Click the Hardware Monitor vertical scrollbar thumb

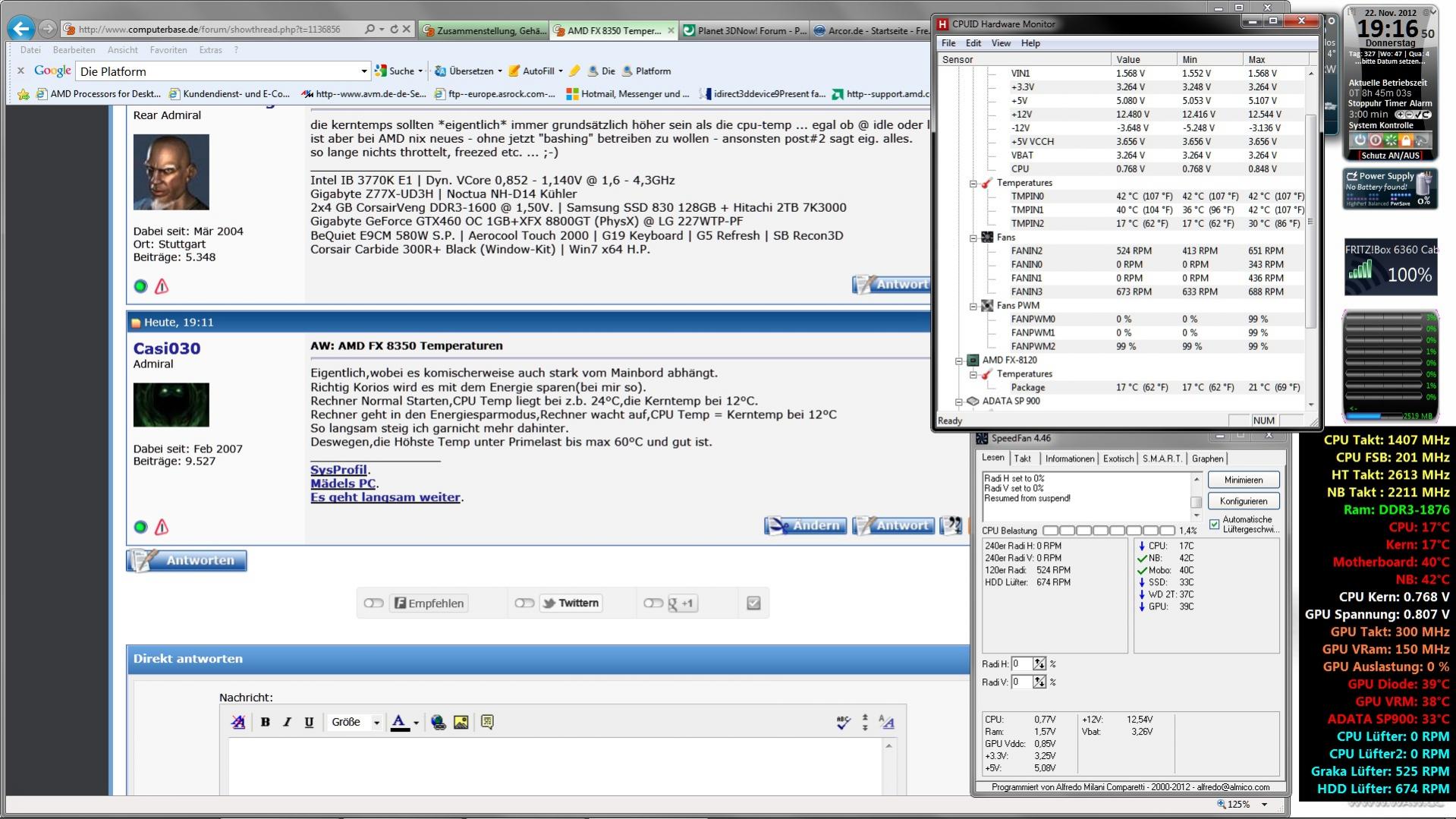pos(1310,220)
